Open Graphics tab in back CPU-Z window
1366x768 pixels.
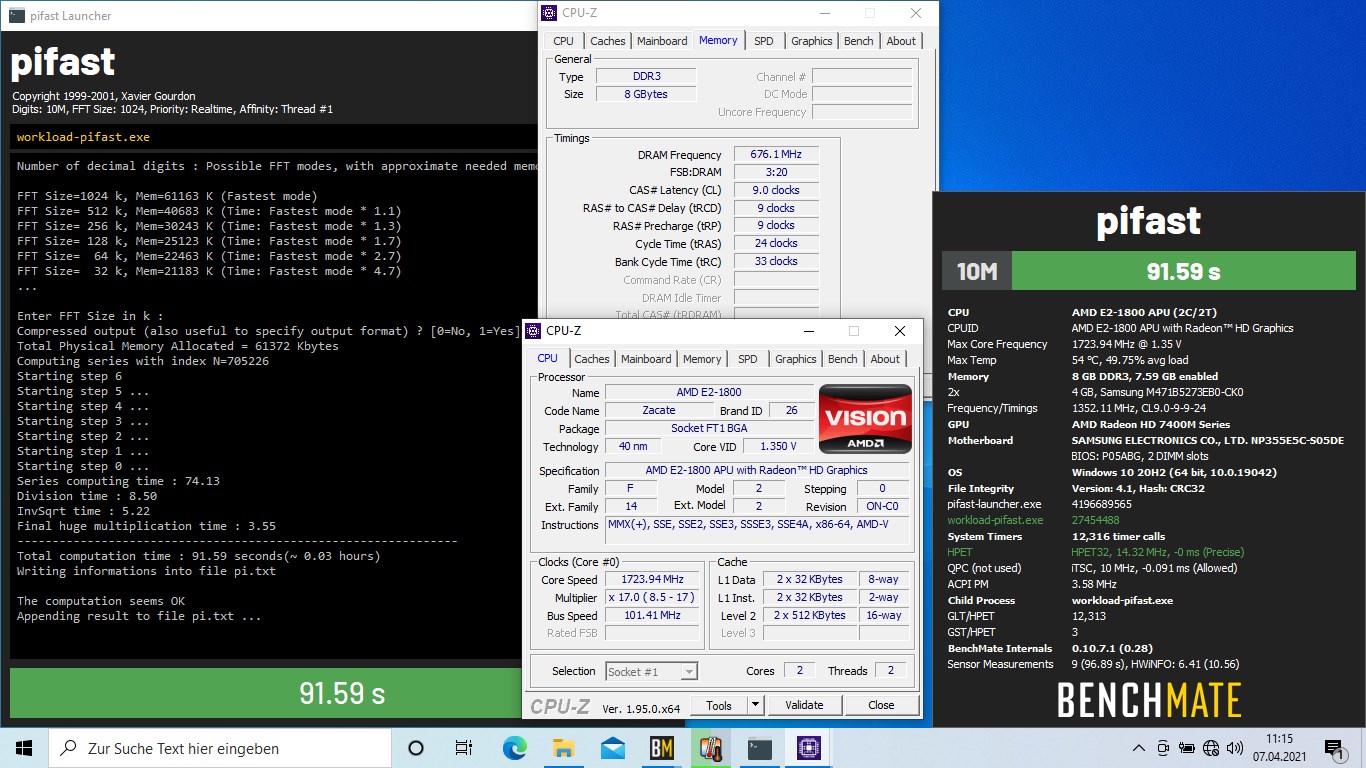click(x=811, y=41)
